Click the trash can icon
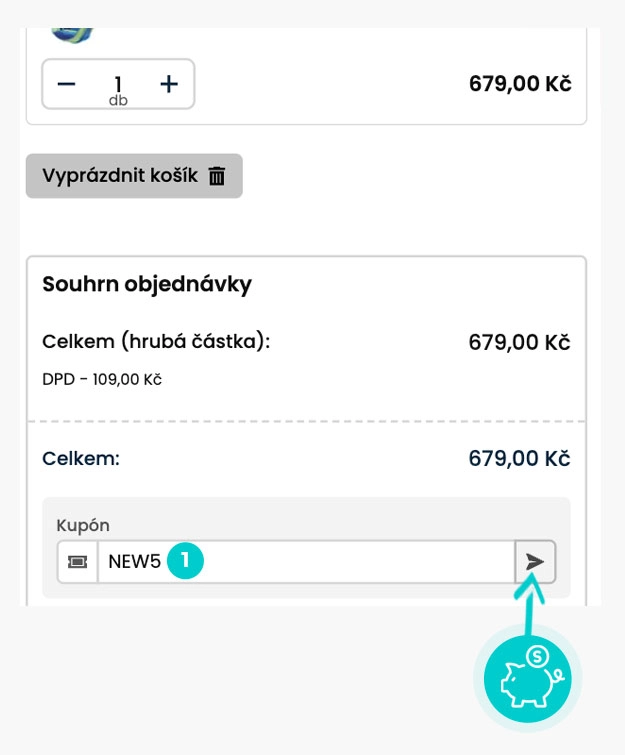The width and height of the screenshot is (625, 755). [217, 176]
